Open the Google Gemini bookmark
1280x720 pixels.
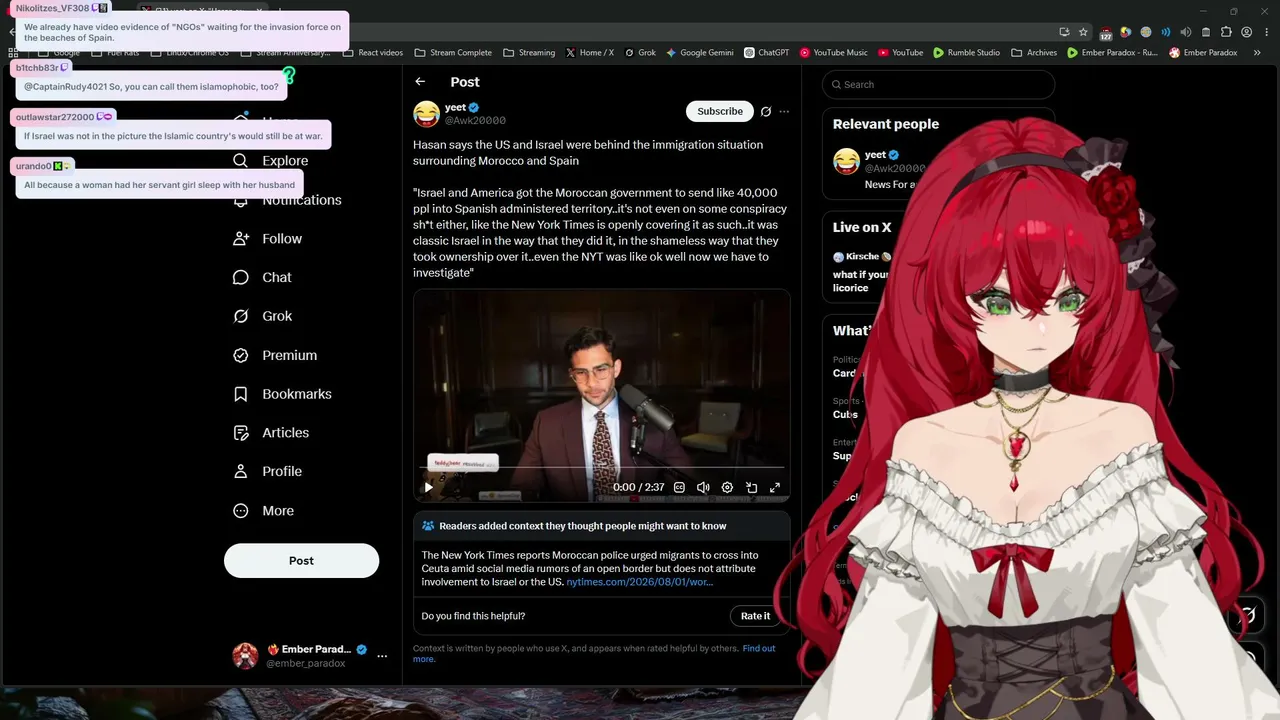click(700, 53)
